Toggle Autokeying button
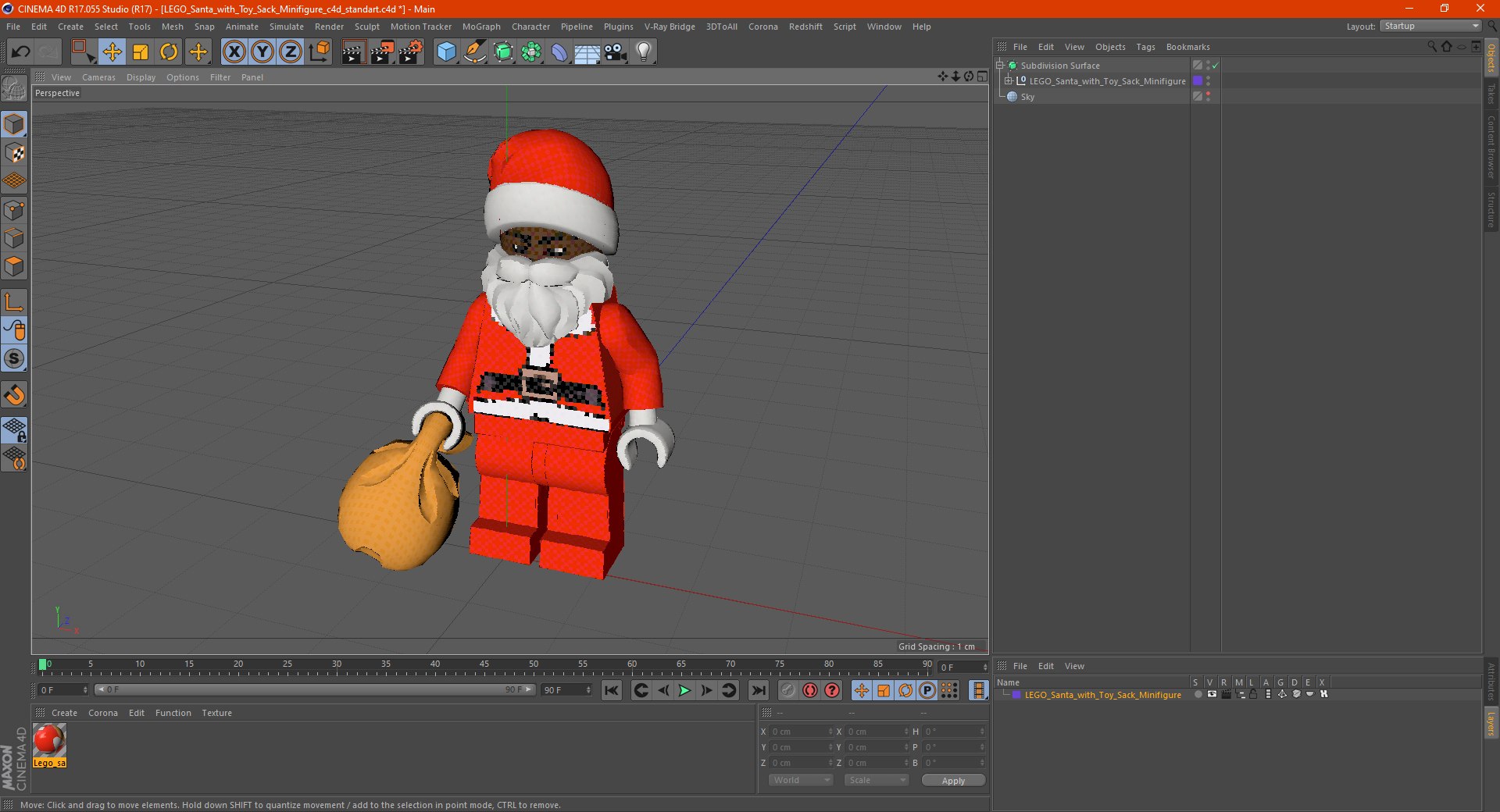Screen dimensions: 1500x812 tap(810, 690)
